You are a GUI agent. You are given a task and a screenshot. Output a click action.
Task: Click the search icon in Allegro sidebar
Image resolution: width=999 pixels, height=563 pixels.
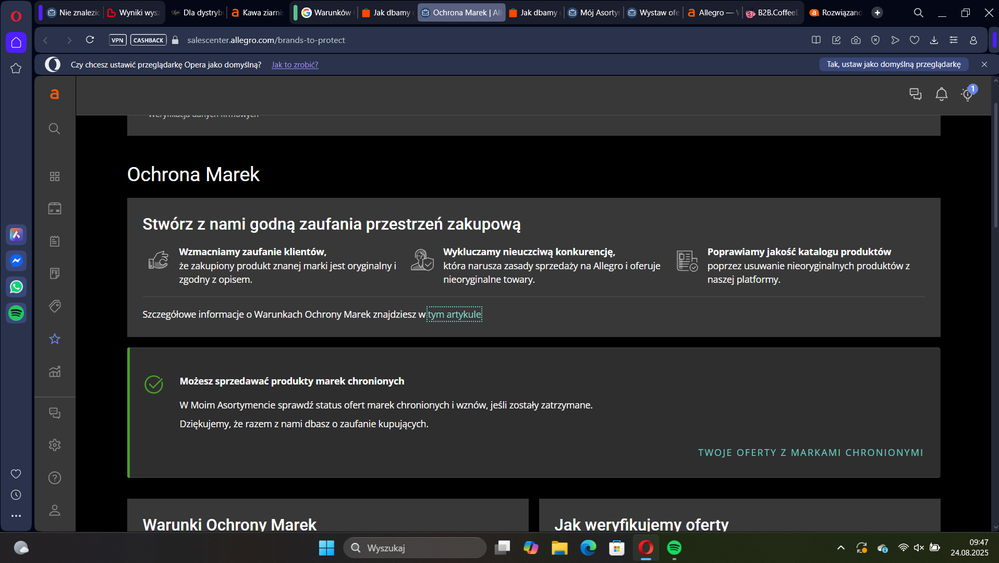tap(55, 129)
